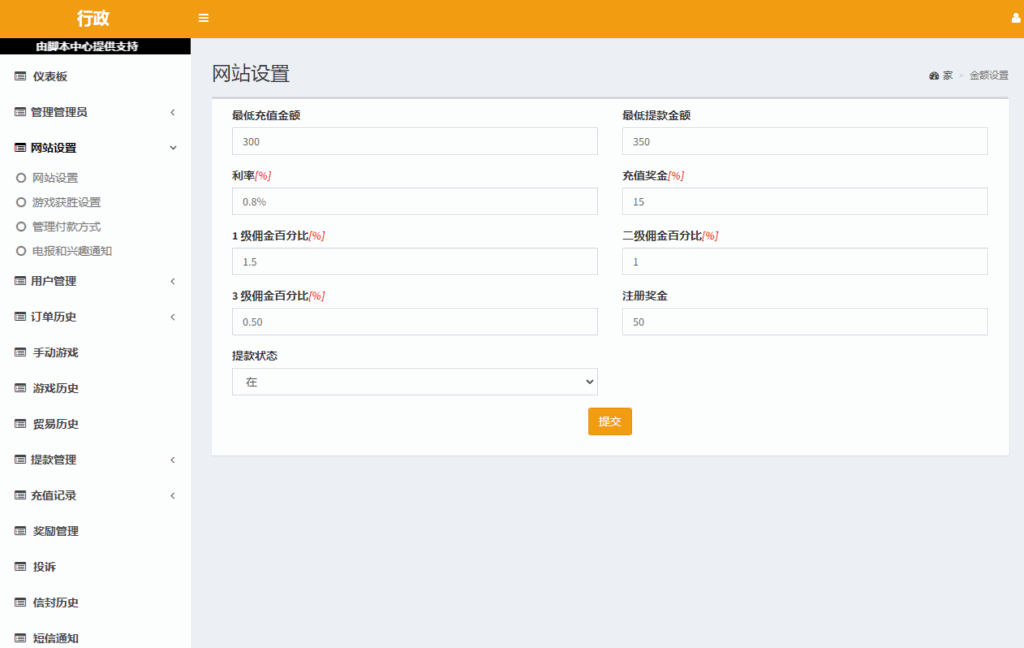
Task: Click the 投诉 sidebar icon
Action: click(20, 567)
